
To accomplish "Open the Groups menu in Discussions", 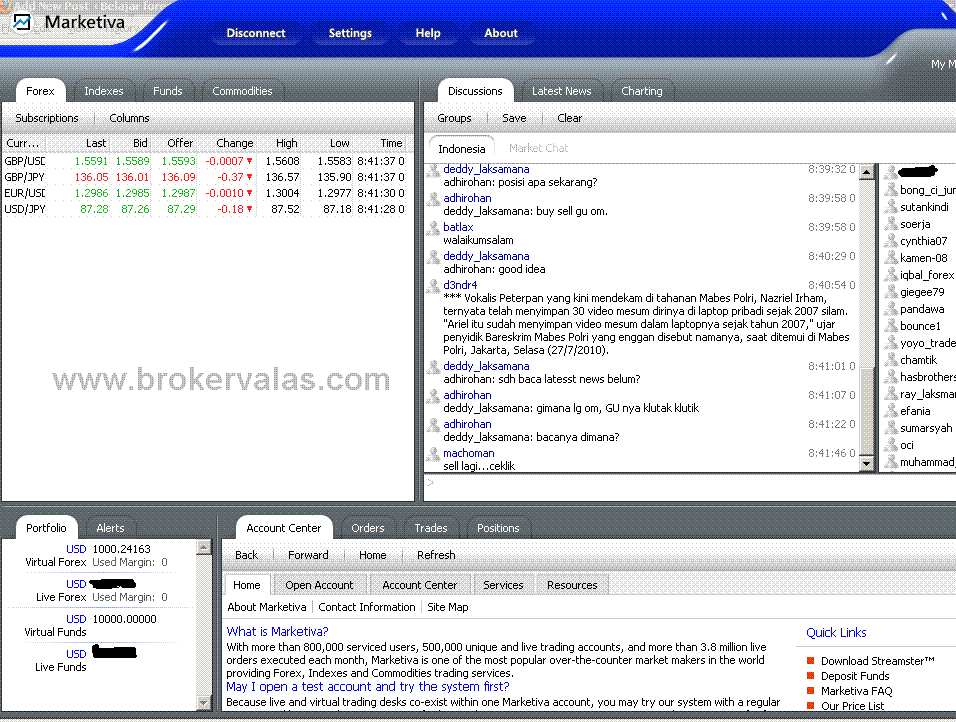I will [x=454, y=118].
